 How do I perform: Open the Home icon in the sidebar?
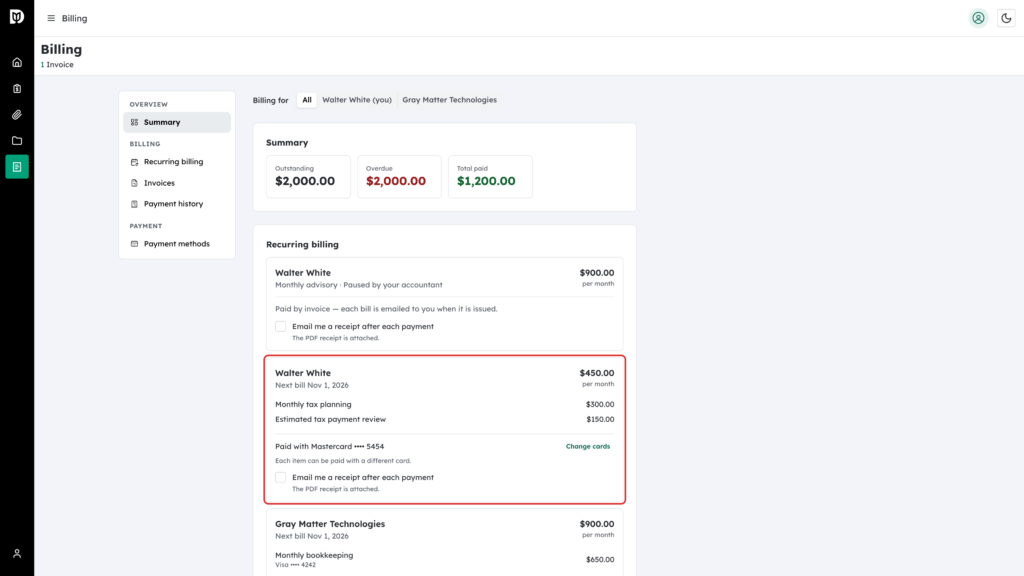(x=17, y=63)
